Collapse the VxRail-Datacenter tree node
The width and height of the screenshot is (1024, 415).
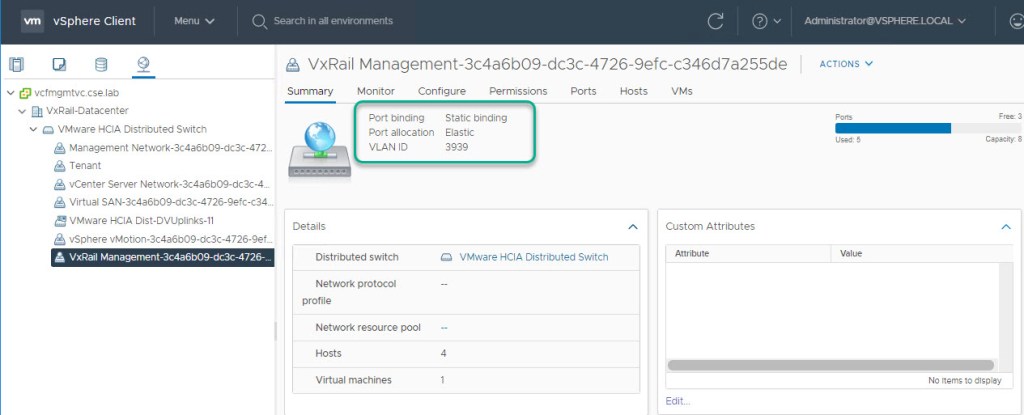[22, 110]
